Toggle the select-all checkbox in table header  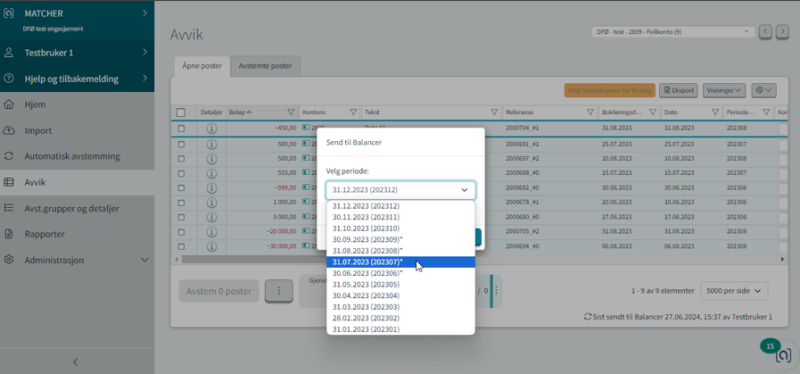pos(181,112)
